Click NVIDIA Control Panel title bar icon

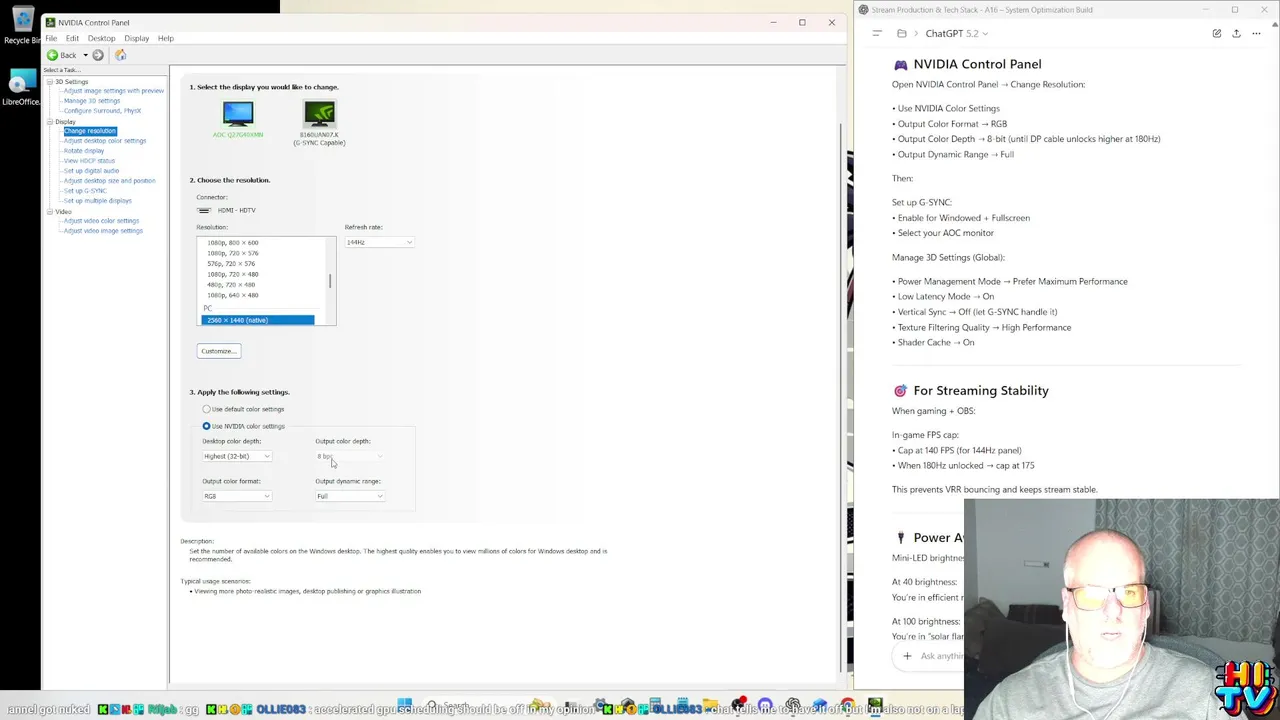51,22
